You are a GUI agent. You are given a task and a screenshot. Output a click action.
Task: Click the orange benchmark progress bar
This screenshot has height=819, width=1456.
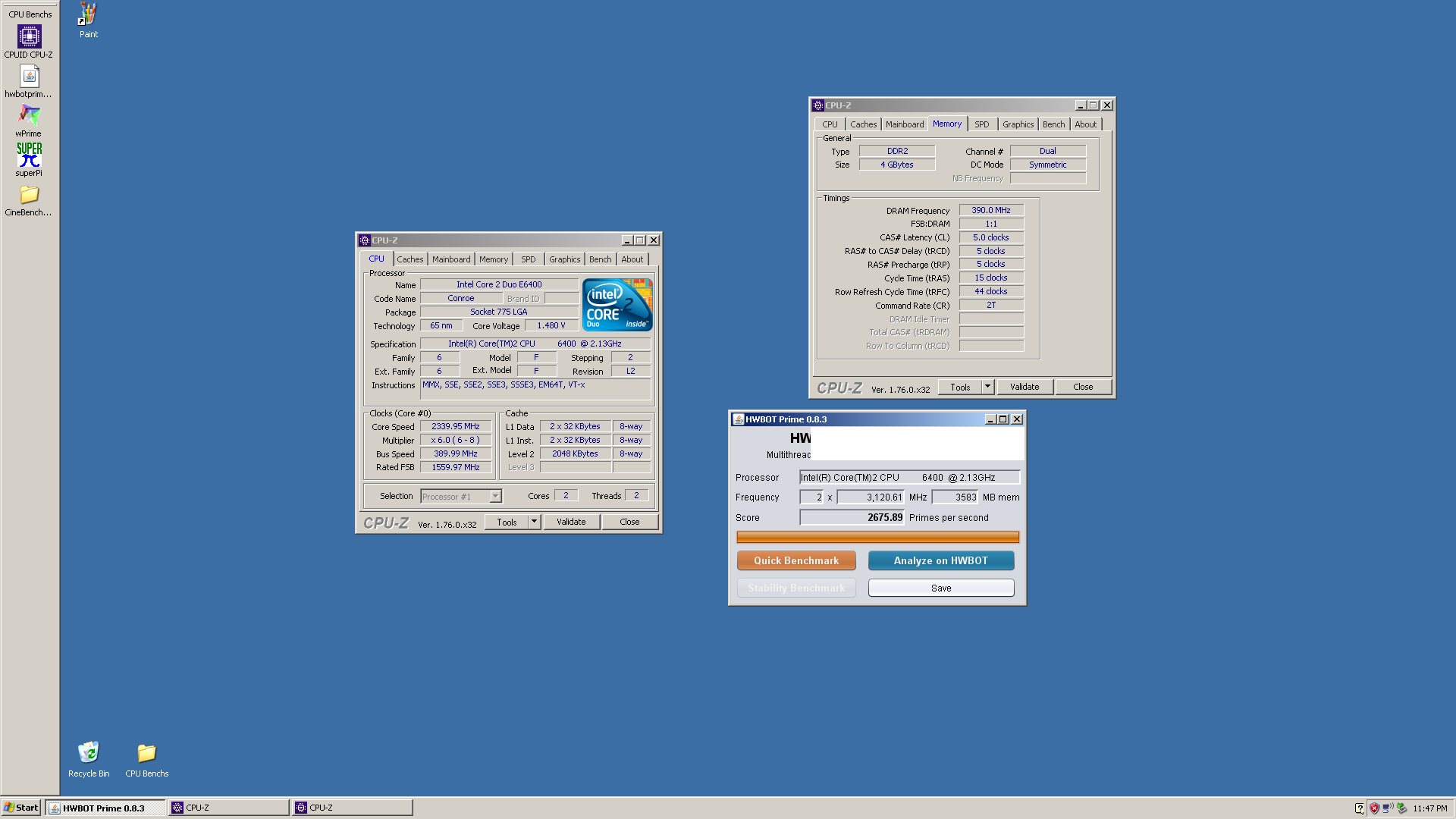(878, 538)
